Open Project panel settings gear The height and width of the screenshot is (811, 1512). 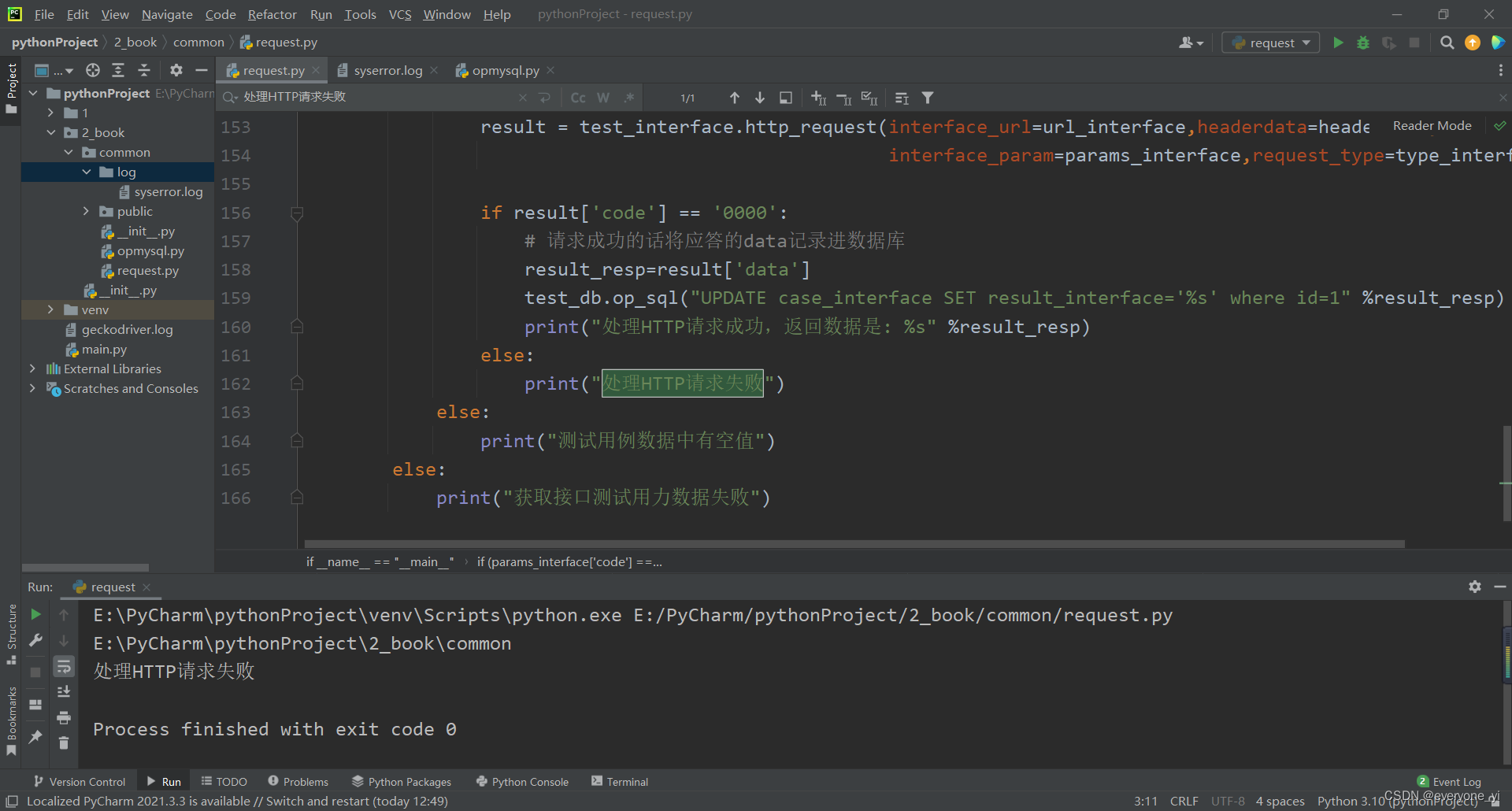[176, 70]
